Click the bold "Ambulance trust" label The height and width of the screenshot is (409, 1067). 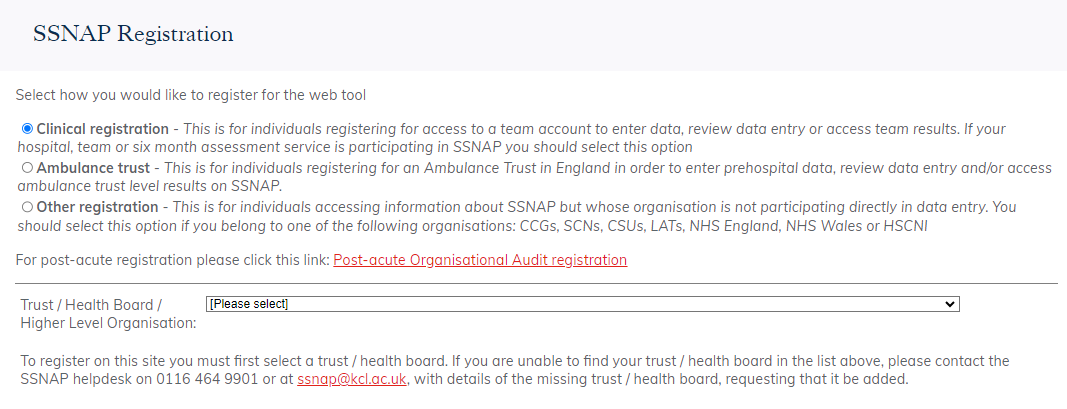pos(93,168)
